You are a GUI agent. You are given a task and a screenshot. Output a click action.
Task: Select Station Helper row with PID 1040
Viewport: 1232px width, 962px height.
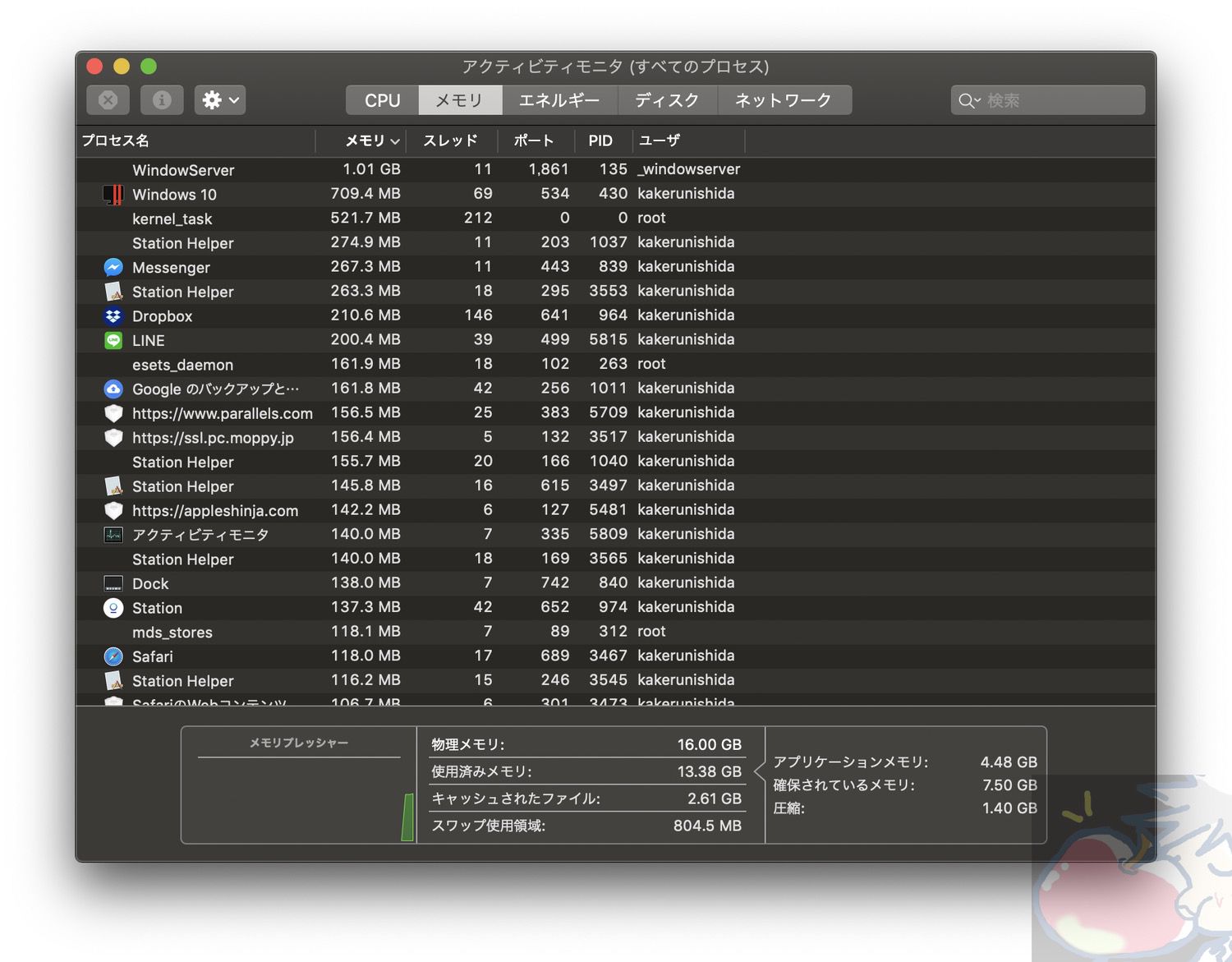click(x=616, y=462)
